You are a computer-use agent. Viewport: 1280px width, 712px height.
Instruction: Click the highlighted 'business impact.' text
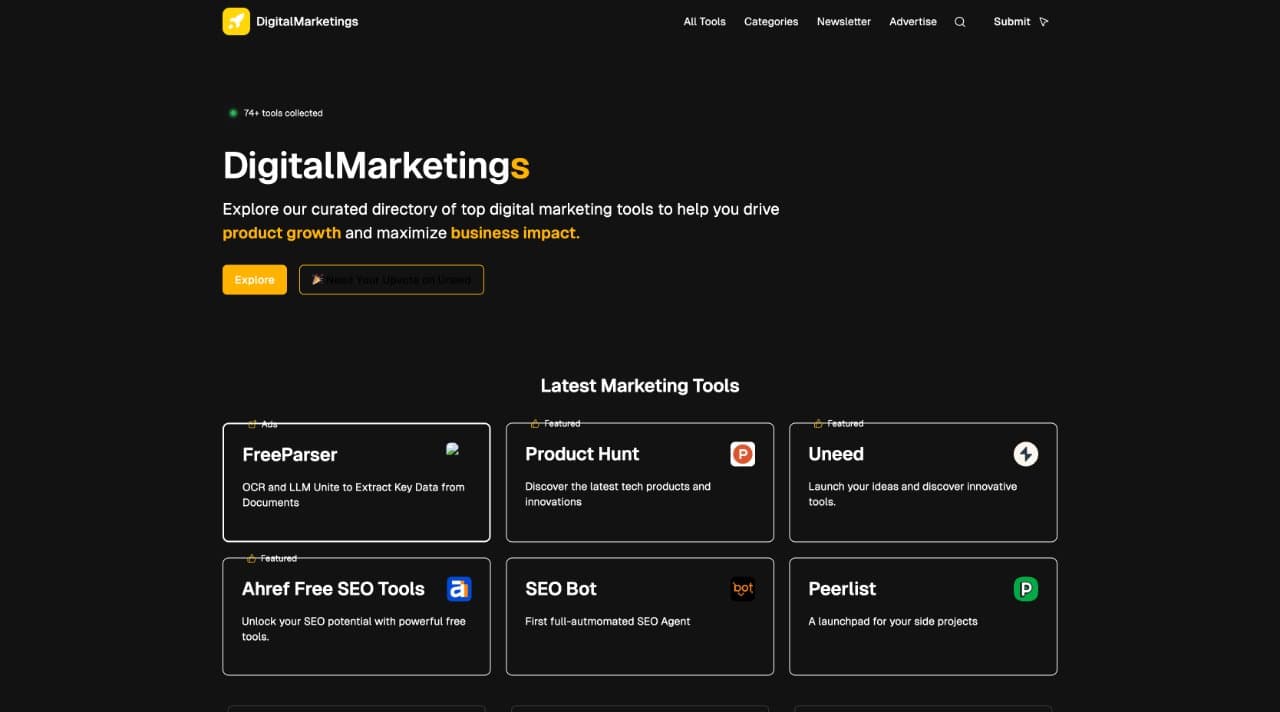(515, 233)
